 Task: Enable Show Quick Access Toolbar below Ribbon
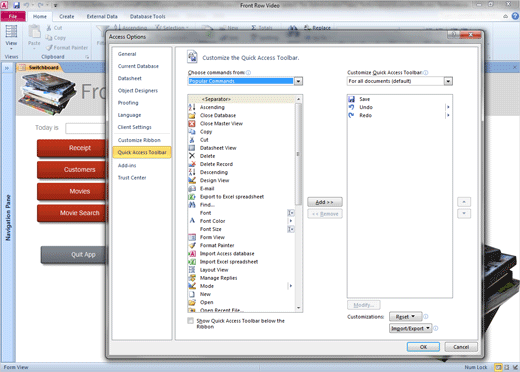point(190,321)
